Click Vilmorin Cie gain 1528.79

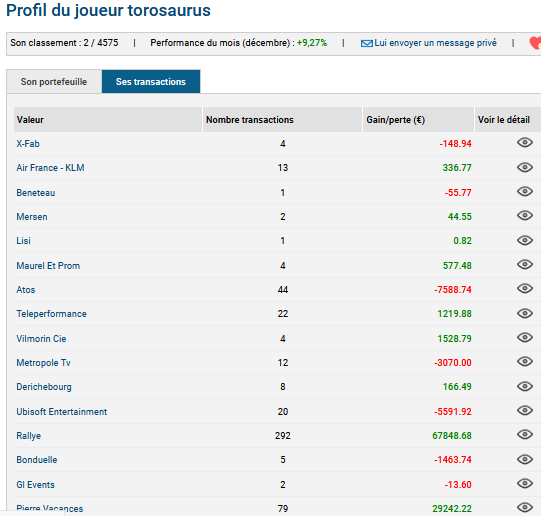[454, 339]
